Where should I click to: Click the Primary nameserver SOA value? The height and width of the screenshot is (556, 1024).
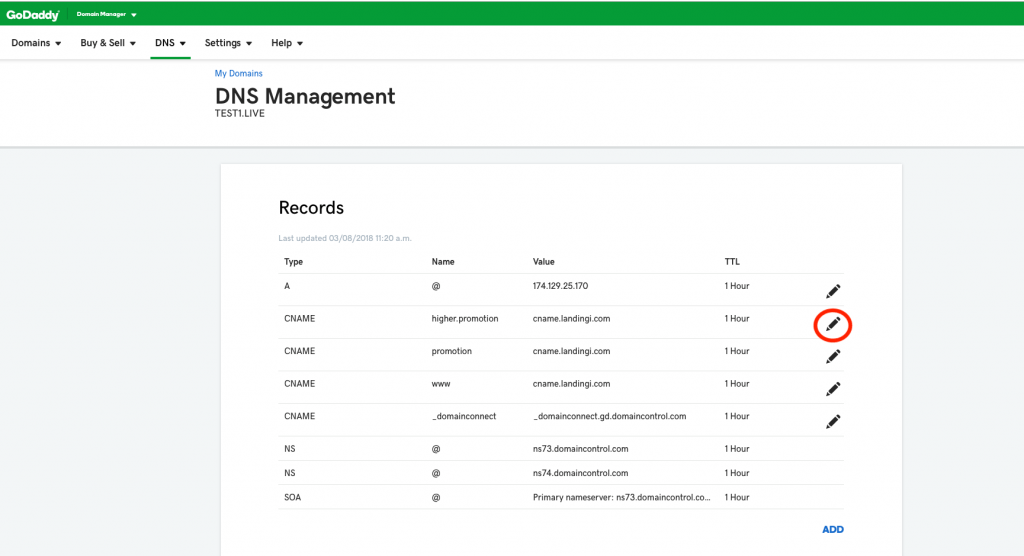tap(621, 497)
